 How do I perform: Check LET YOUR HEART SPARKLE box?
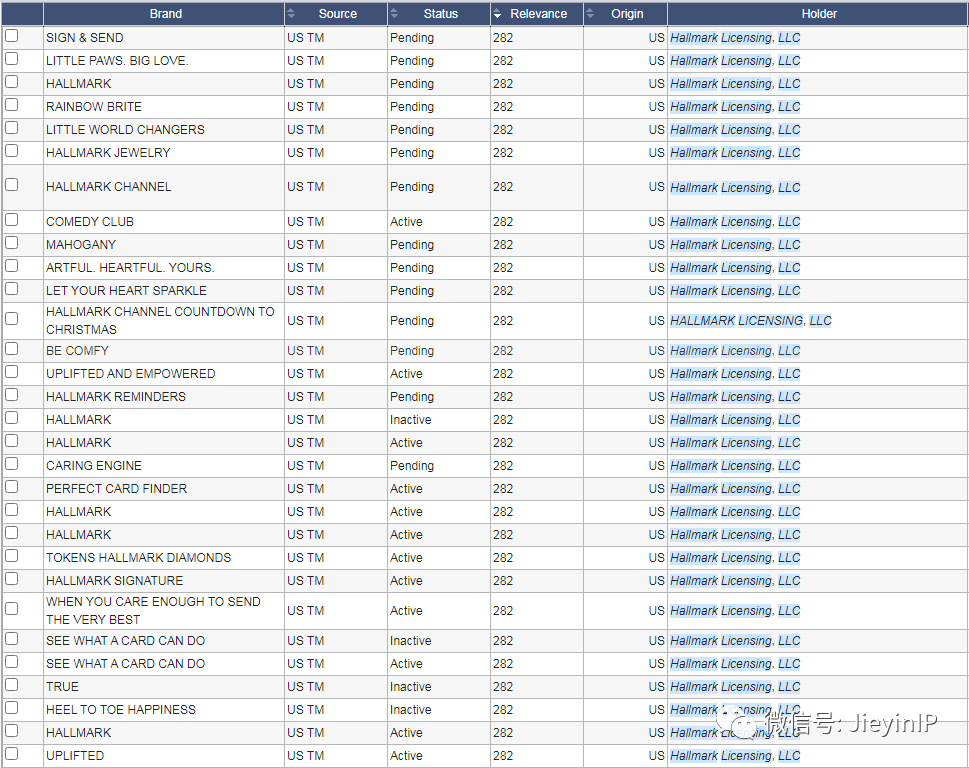pyautogui.click(x=12, y=289)
